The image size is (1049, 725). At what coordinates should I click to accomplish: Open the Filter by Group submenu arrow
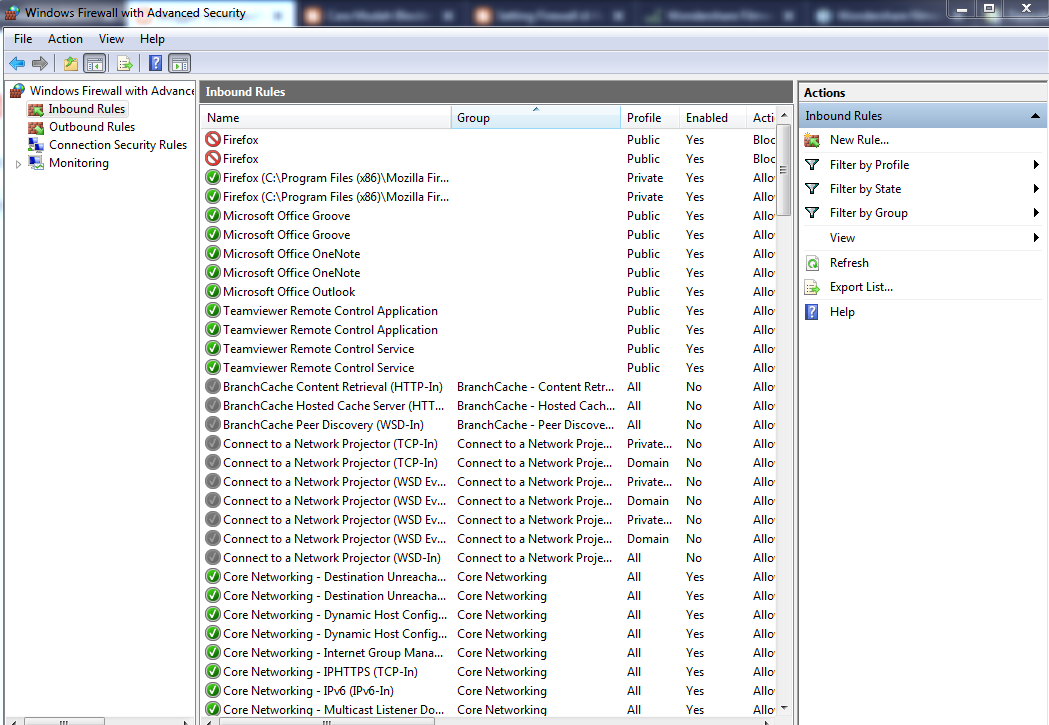[1036, 213]
